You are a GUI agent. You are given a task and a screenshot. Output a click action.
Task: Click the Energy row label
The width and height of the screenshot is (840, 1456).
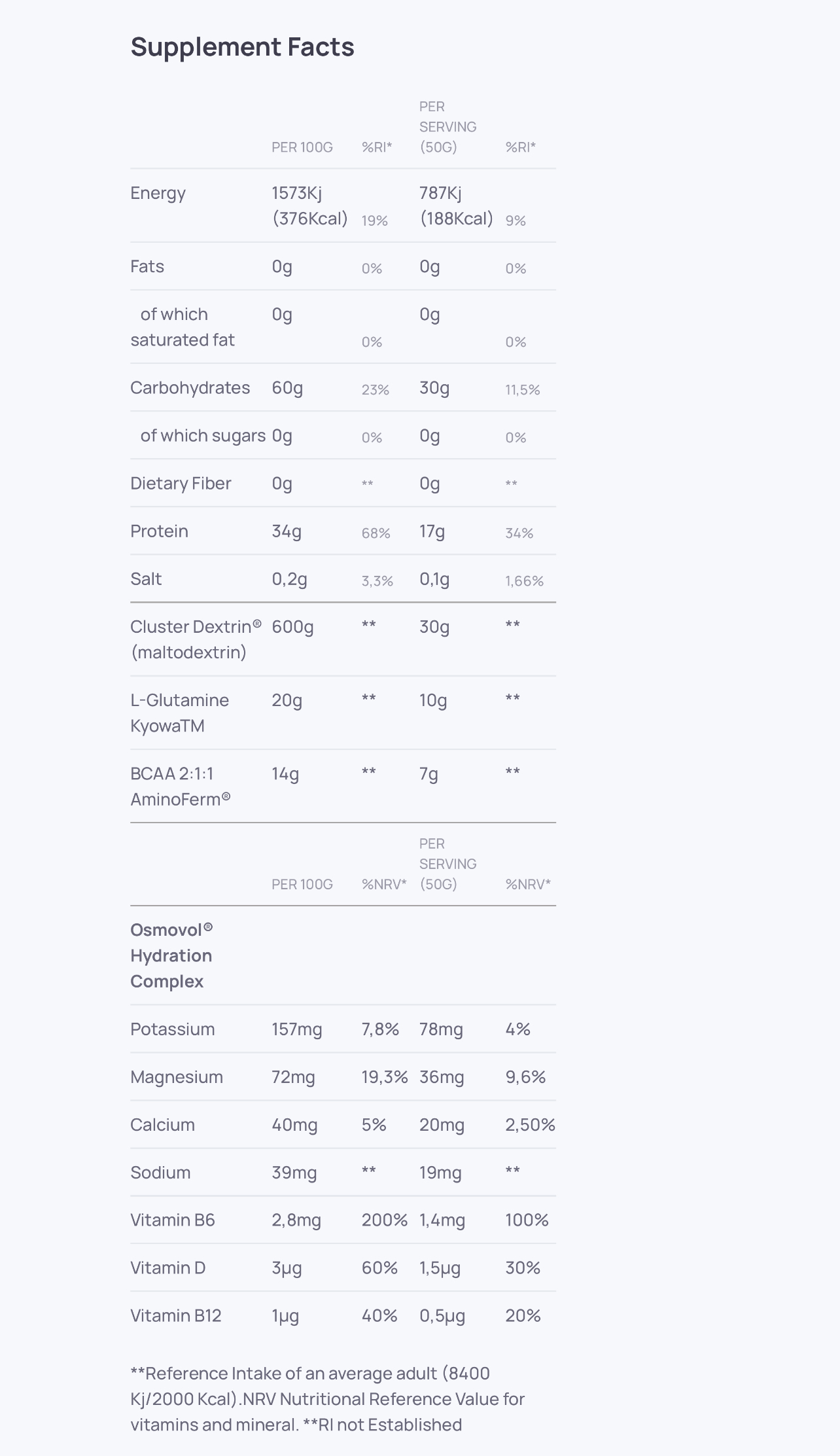[158, 193]
